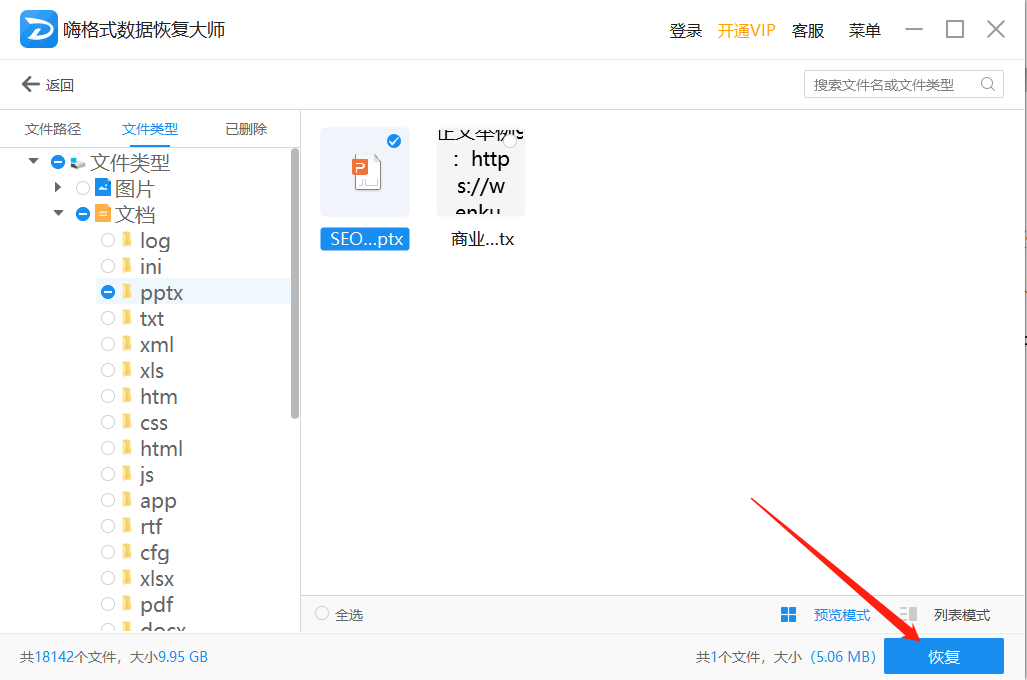1027x680 pixels.
Task: Collapse the 文档 tree node
Action: 58,213
